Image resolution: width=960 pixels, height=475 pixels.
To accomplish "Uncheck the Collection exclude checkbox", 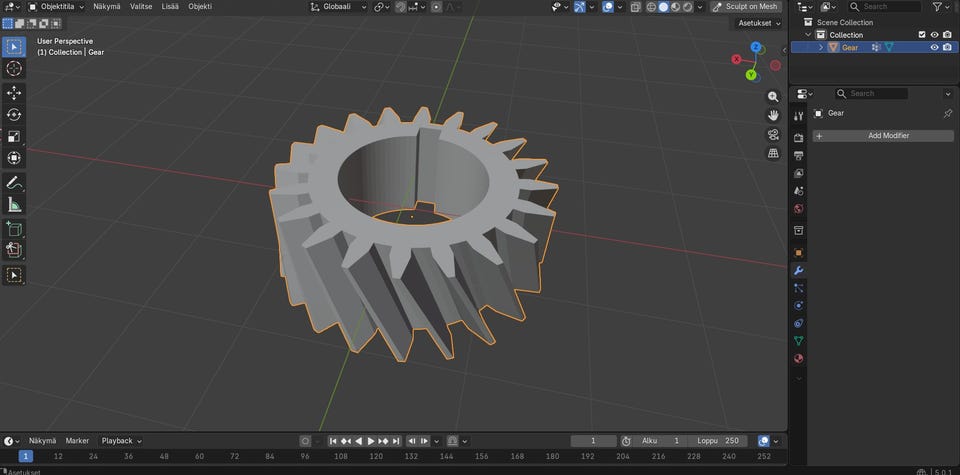I will (x=922, y=34).
